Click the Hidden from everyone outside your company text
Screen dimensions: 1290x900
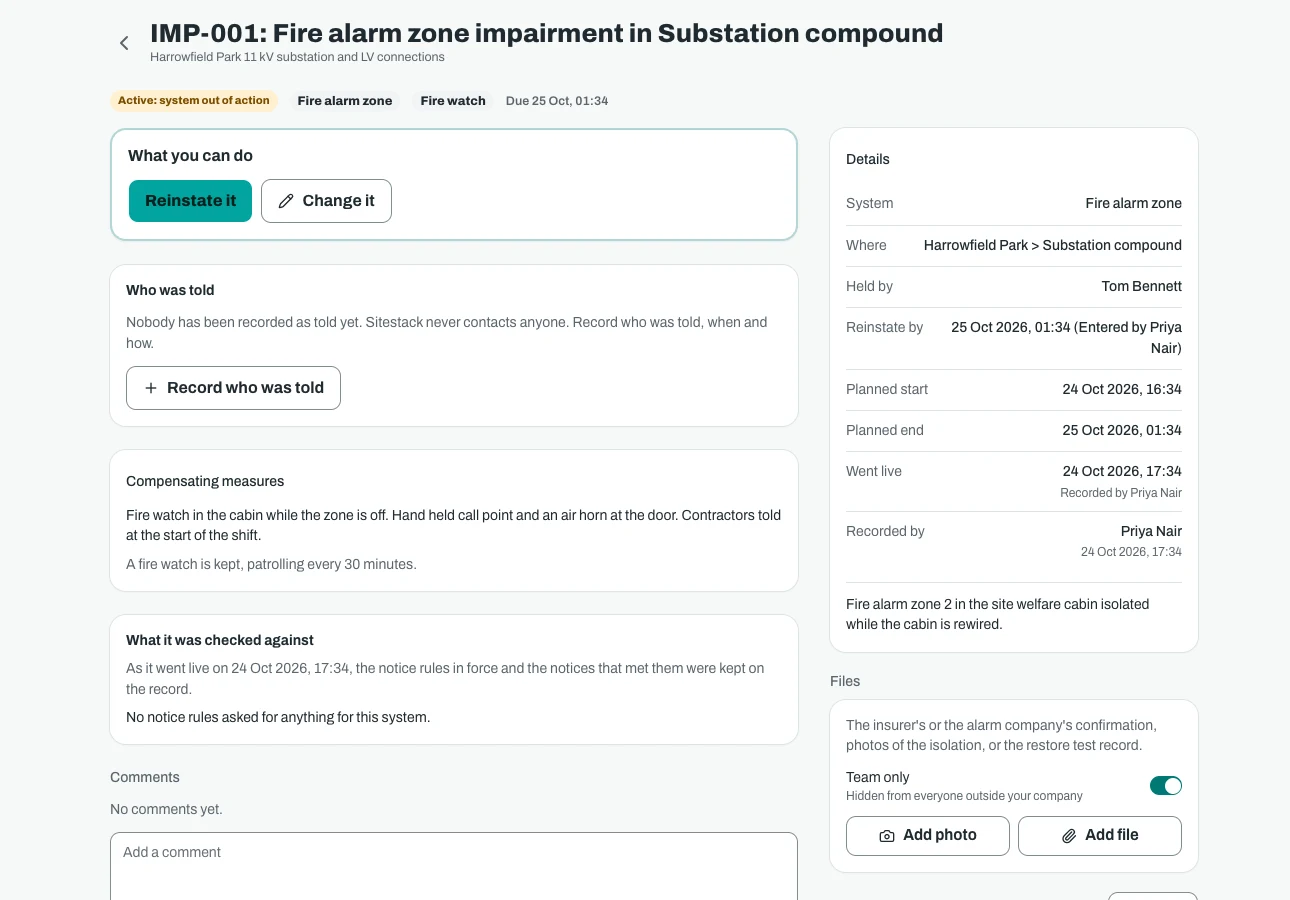[964, 796]
